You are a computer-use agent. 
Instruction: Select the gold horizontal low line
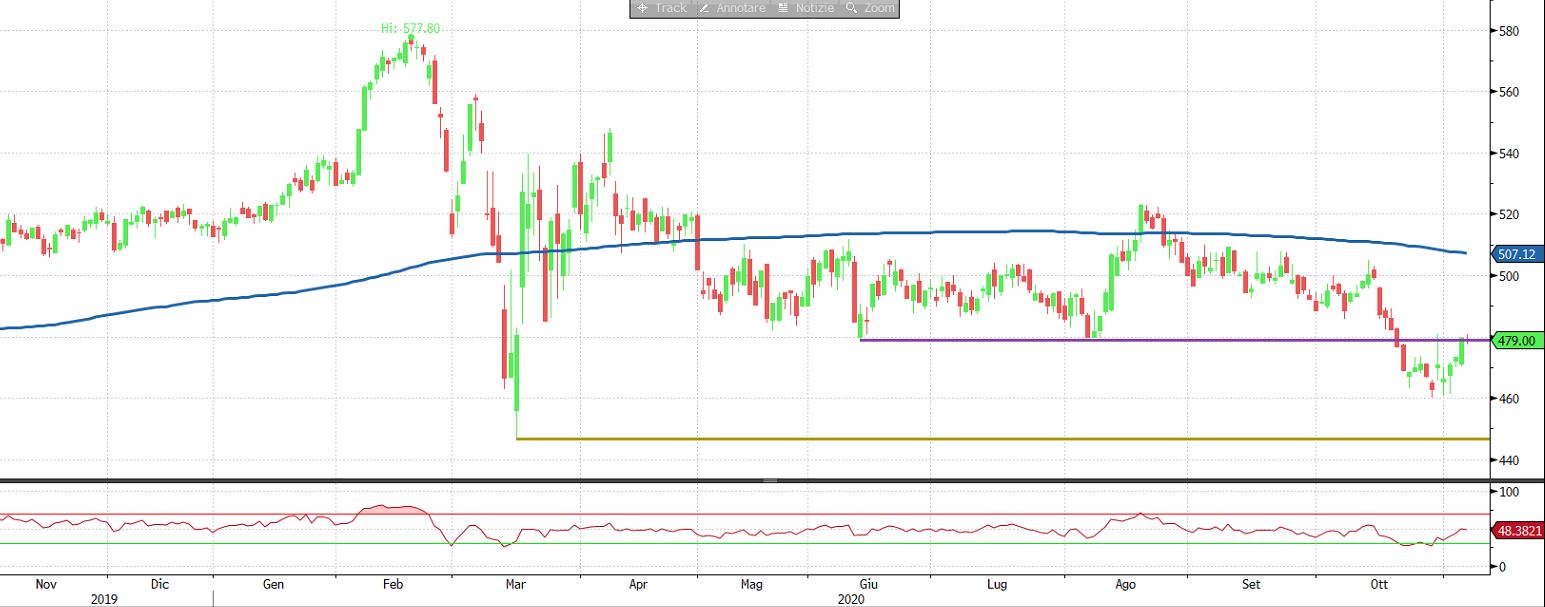pyautogui.click(x=1002, y=439)
